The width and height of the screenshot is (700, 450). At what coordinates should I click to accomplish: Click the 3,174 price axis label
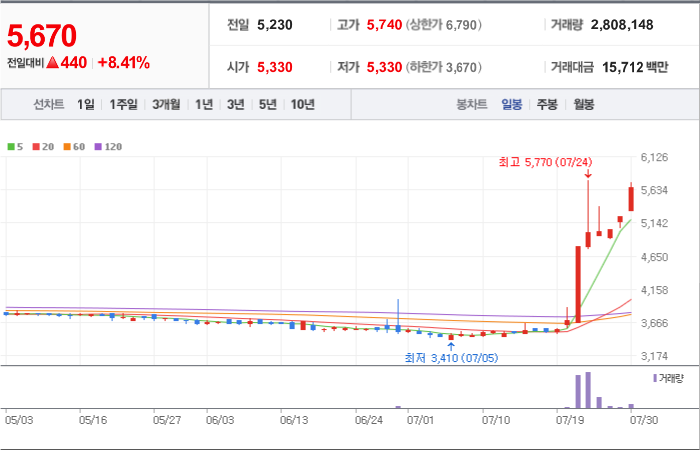pos(654,356)
